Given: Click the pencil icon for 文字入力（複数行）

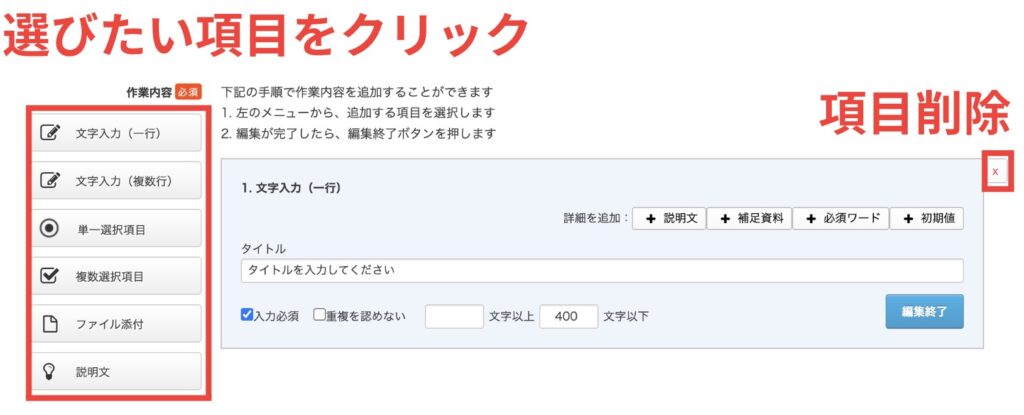Looking at the screenshot, I should pyautogui.click(x=49, y=181).
